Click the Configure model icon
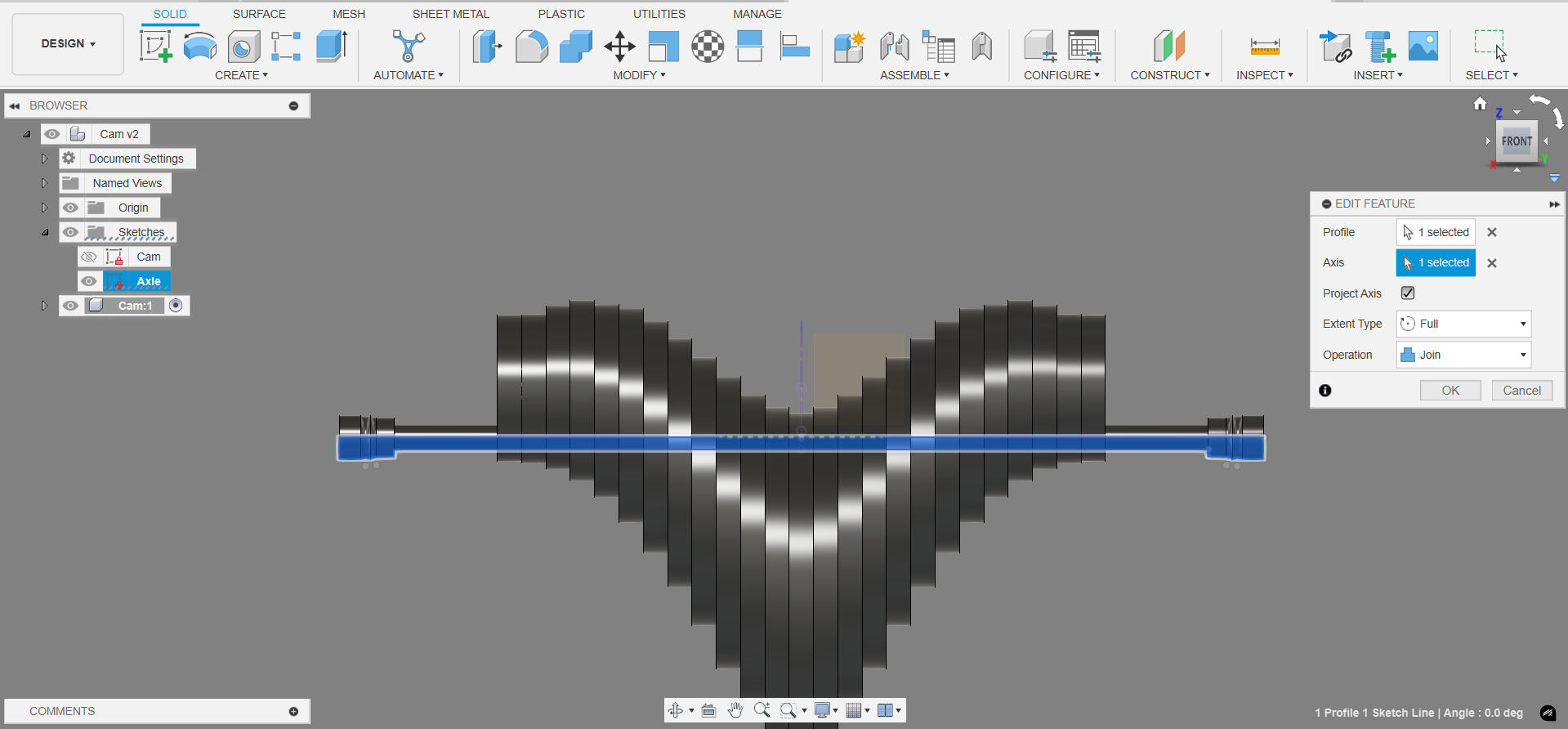The height and width of the screenshot is (729, 1568). click(1040, 47)
